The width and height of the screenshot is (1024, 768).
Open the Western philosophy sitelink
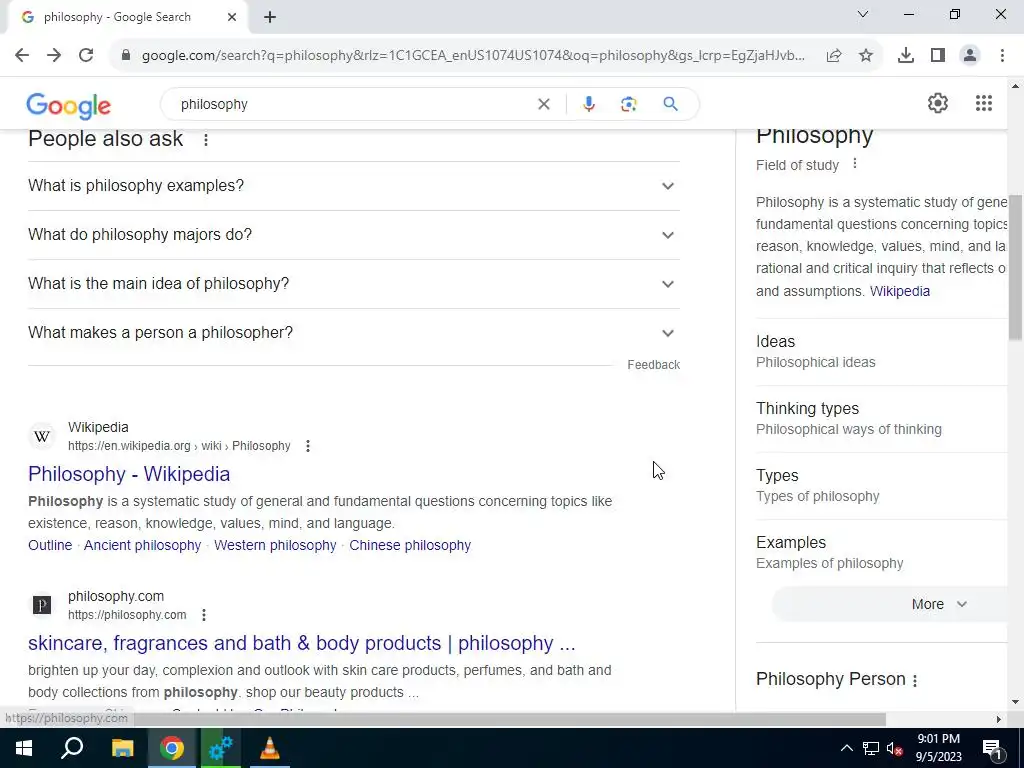point(275,545)
